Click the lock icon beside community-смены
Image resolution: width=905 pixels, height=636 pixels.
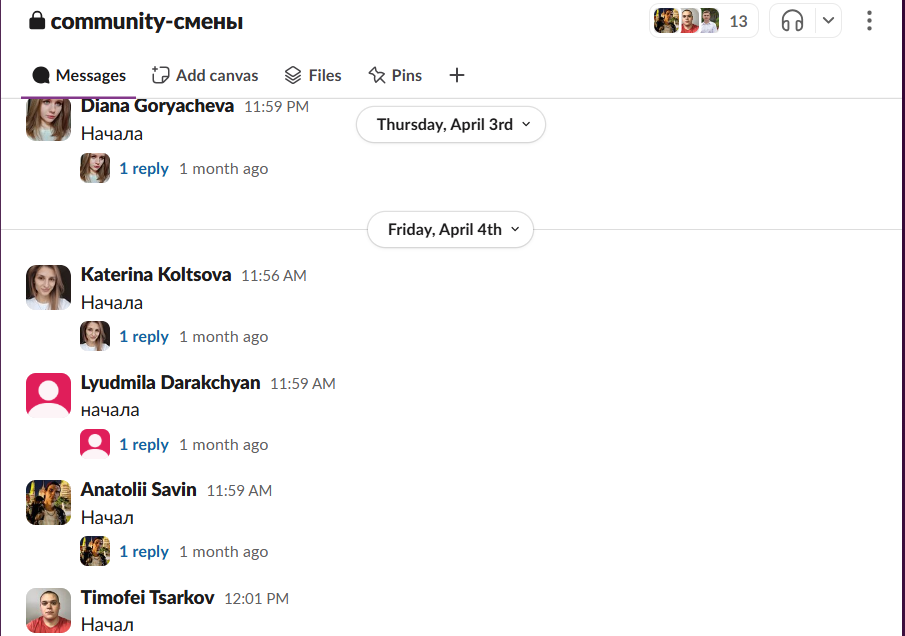[x=37, y=21]
